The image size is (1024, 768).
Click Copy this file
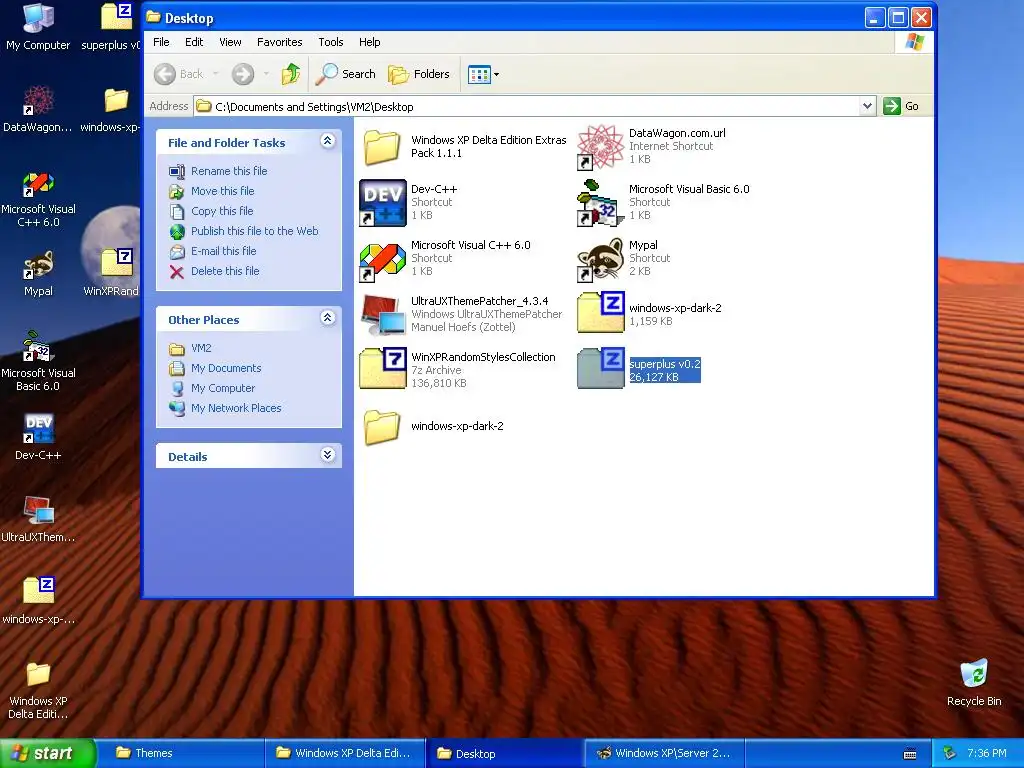[x=211, y=211]
